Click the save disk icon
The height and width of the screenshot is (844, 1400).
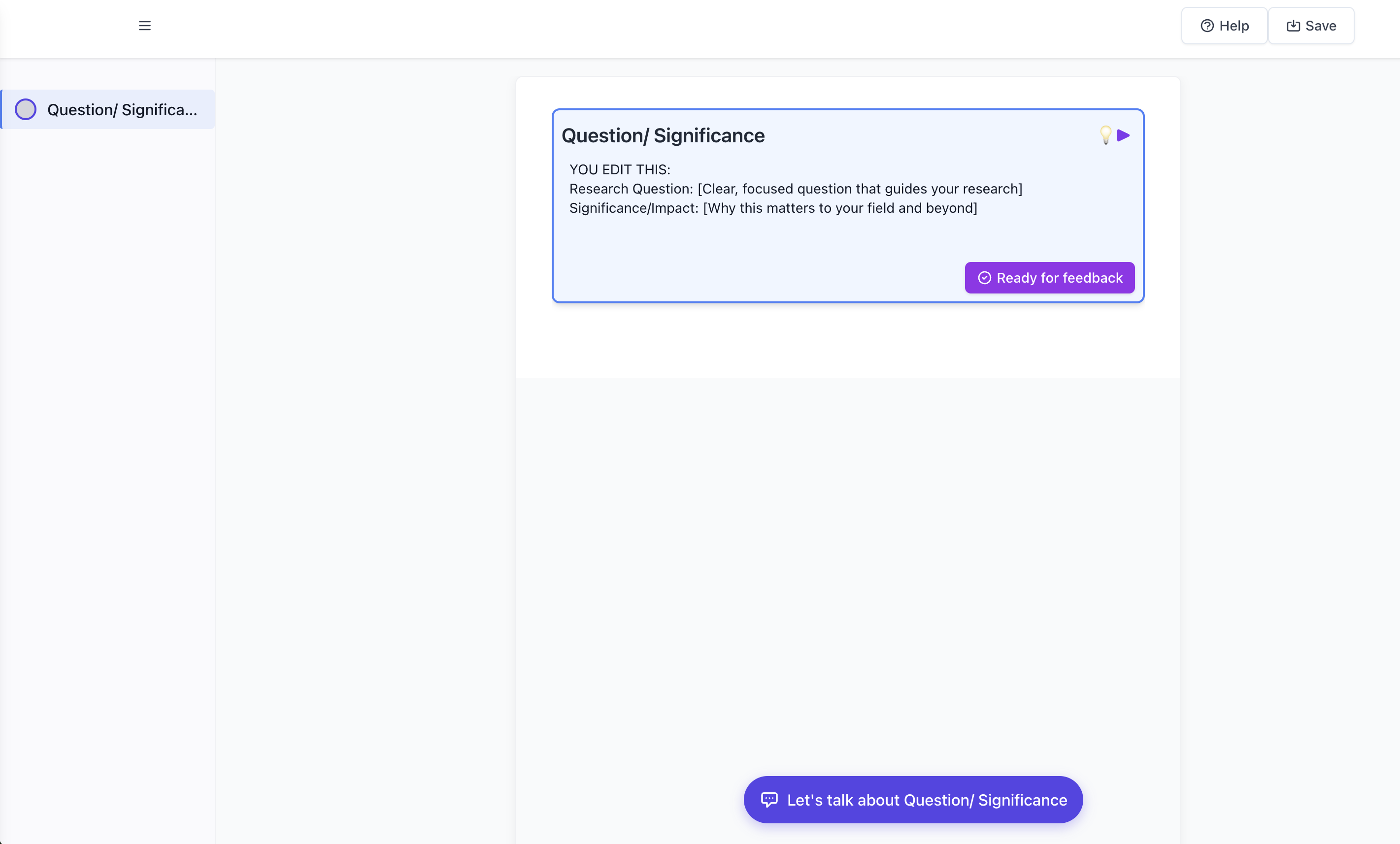click(1293, 26)
